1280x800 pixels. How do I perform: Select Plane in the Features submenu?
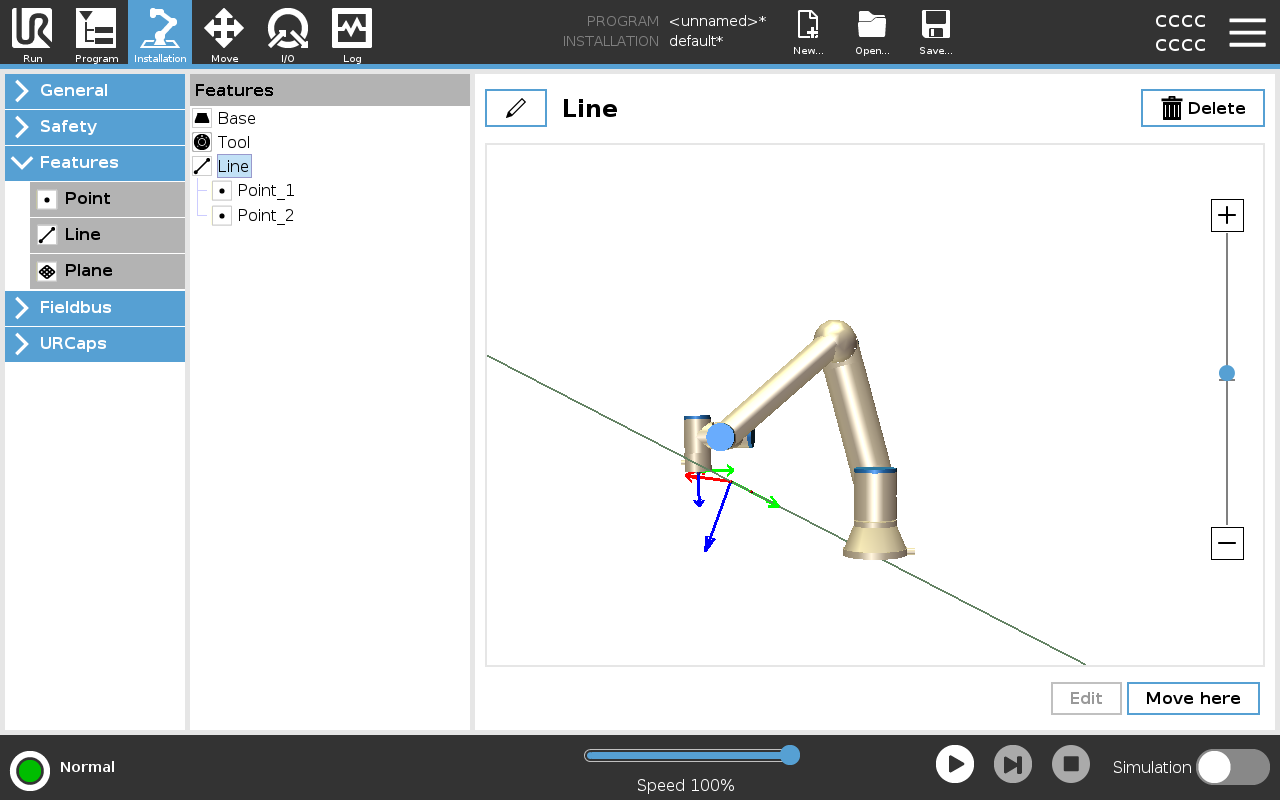point(107,271)
